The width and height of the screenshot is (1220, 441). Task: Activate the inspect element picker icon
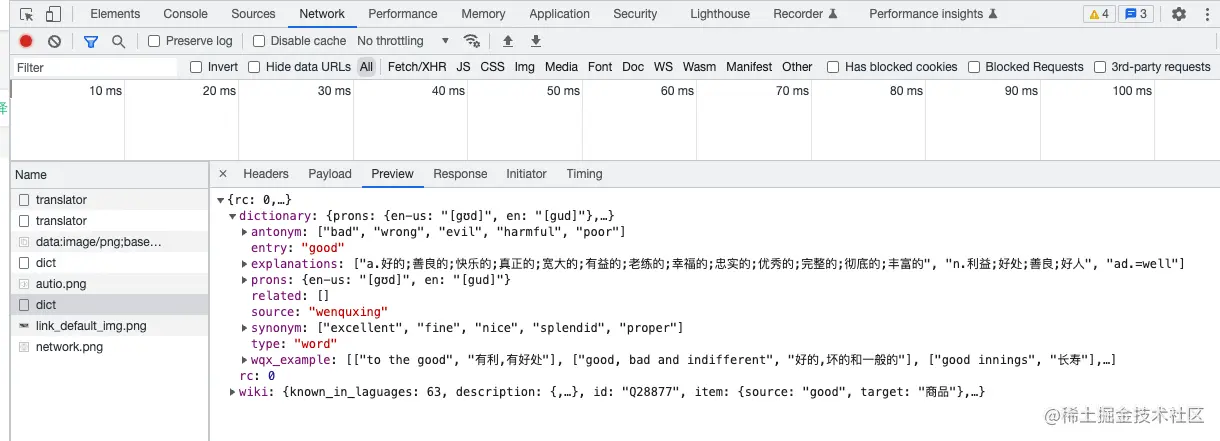point(27,14)
